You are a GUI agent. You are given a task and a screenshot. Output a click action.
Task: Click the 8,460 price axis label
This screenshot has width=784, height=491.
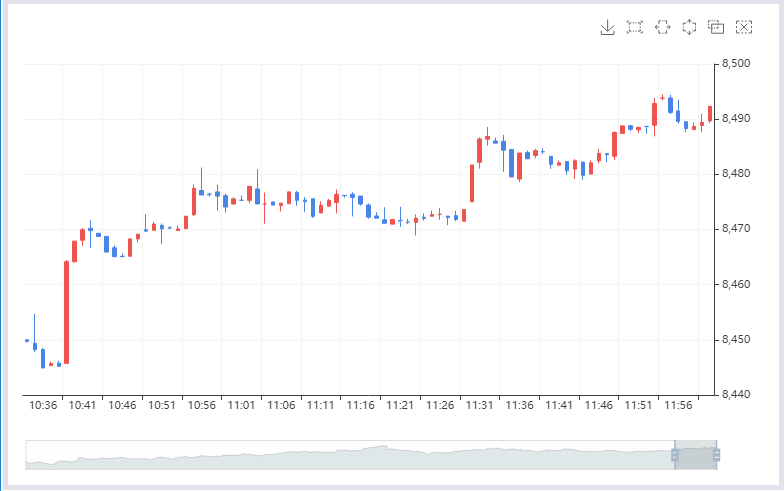[x=736, y=284]
